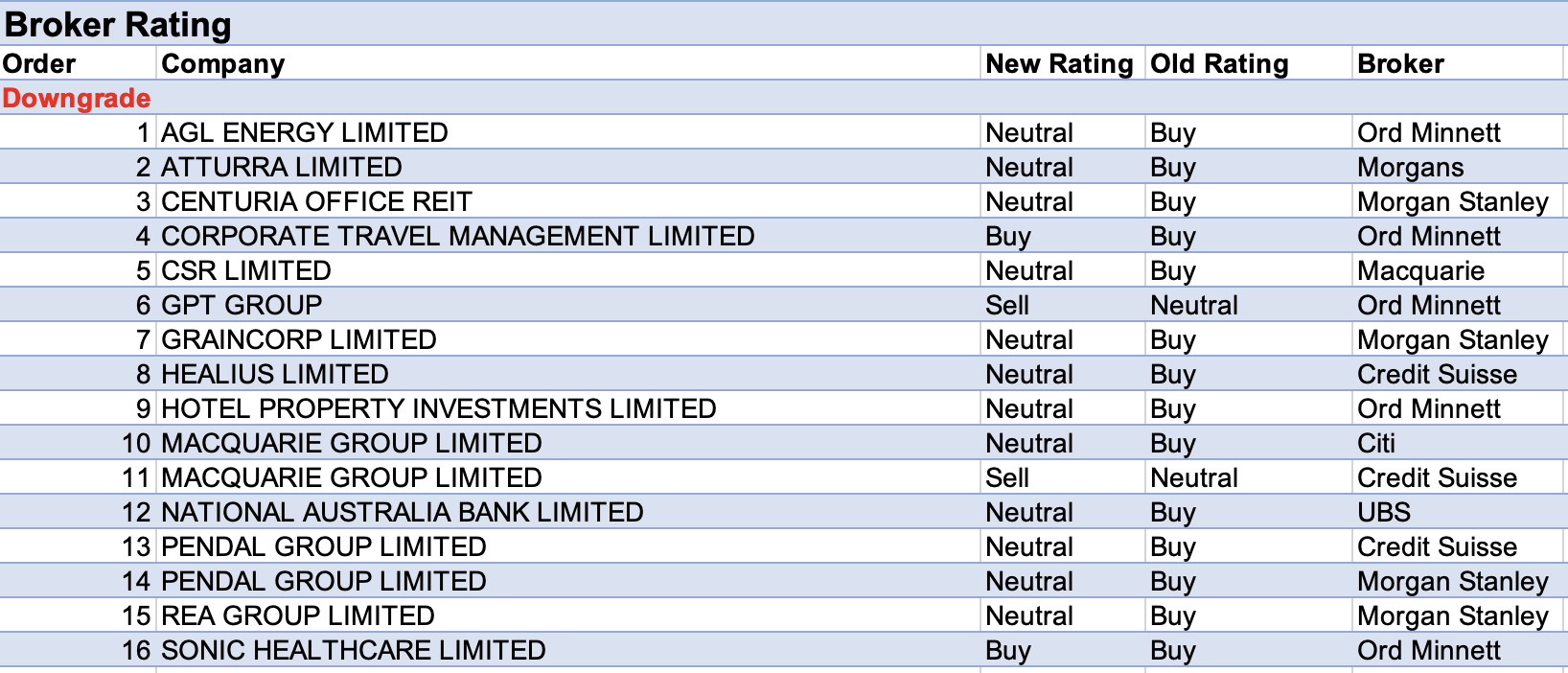
Task: Click the New Rating column header
Action: 1059,63
